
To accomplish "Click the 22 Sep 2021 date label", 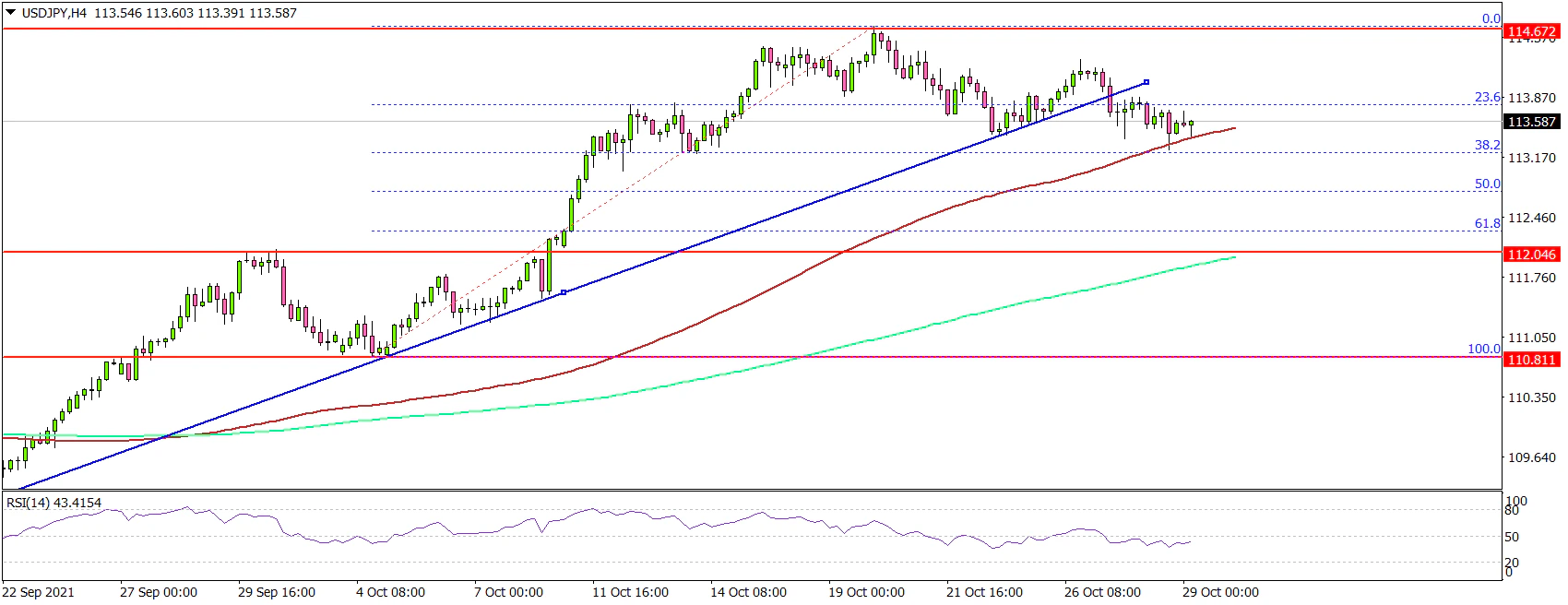I will coord(39,592).
